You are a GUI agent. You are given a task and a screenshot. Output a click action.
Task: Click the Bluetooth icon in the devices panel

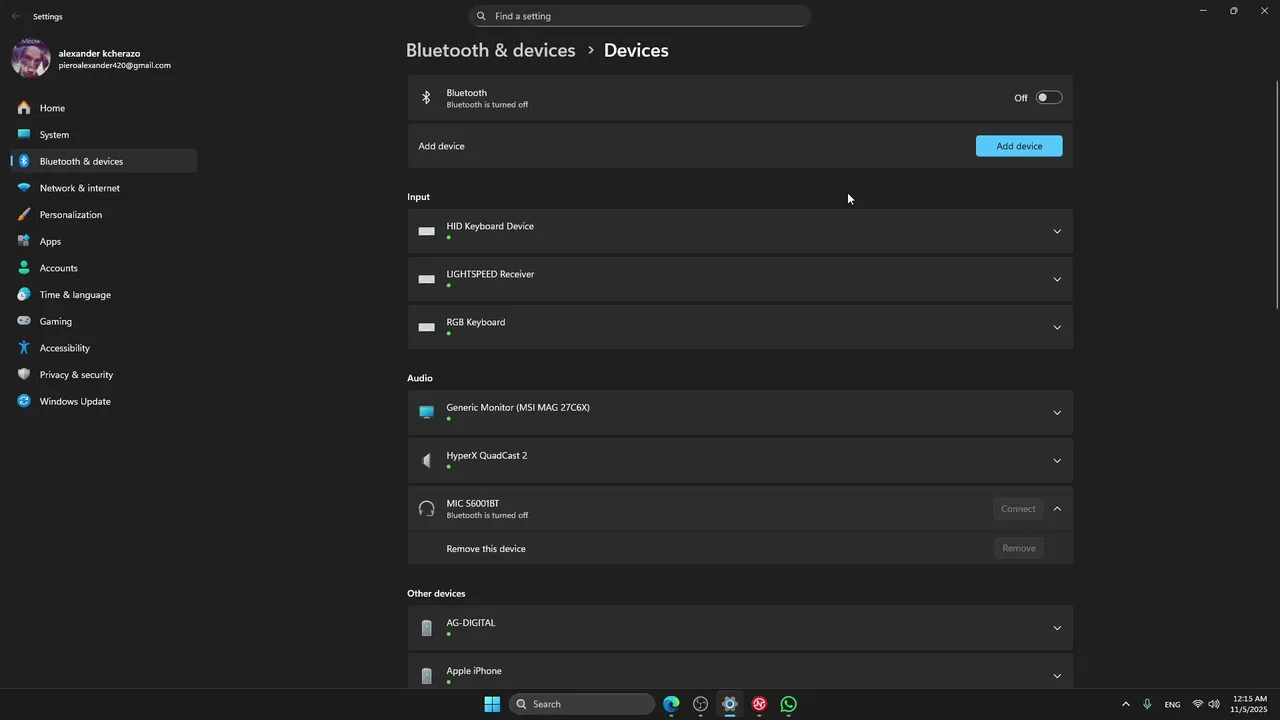tap(426, 98)
